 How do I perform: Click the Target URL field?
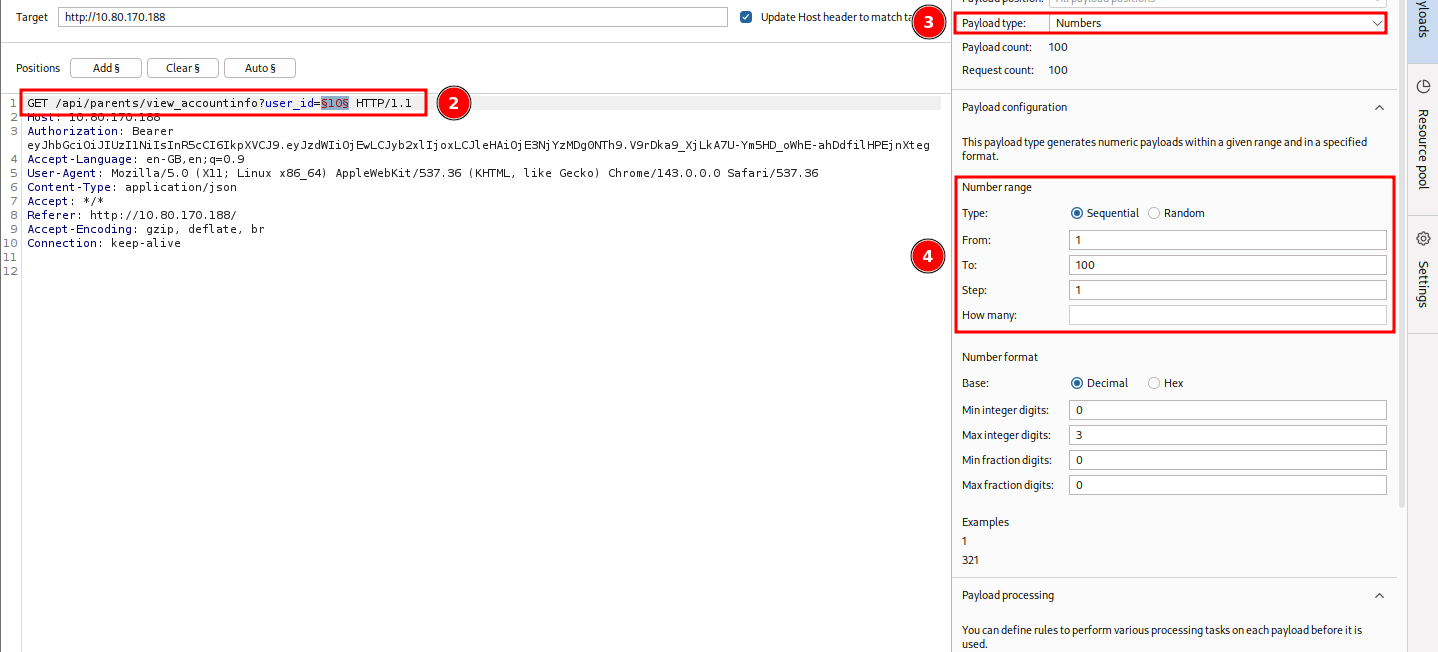tap(392, 17)
